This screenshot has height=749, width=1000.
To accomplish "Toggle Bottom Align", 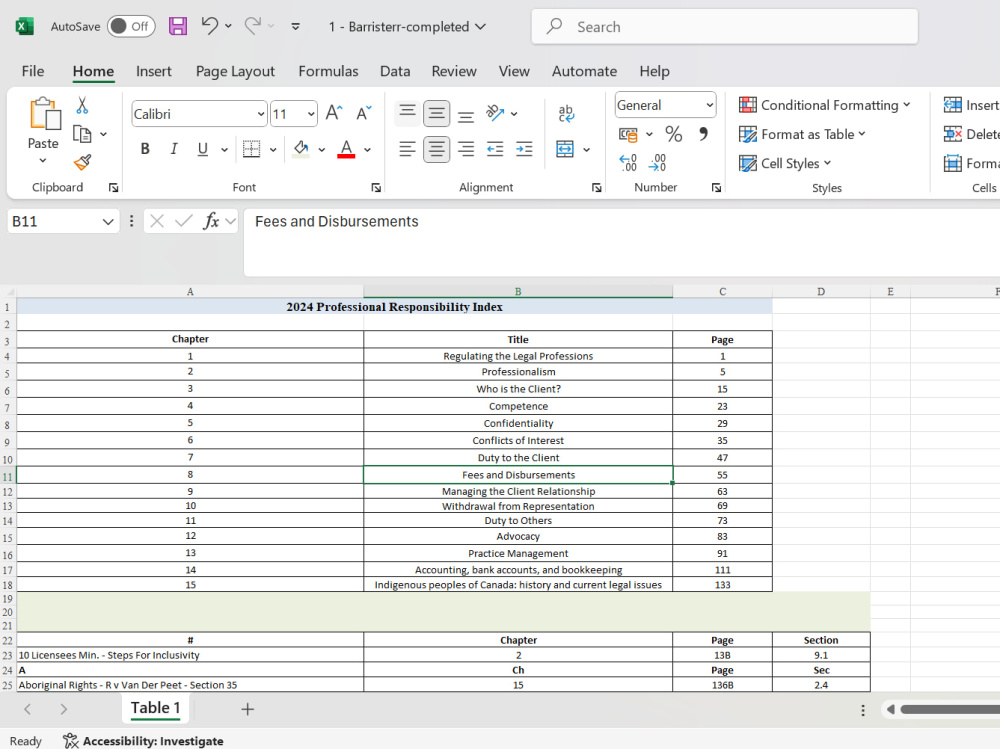I will tap(466, 113).
